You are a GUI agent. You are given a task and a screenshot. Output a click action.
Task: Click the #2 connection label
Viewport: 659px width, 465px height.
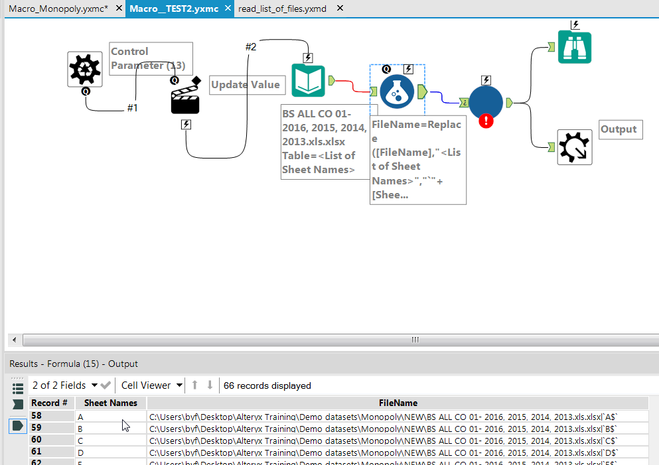251,47
